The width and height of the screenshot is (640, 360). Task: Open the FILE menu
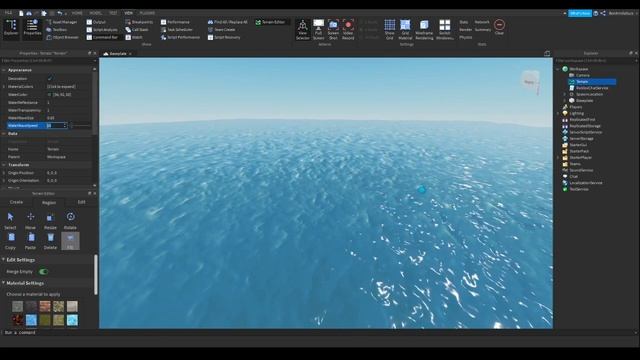pos(9,13)
